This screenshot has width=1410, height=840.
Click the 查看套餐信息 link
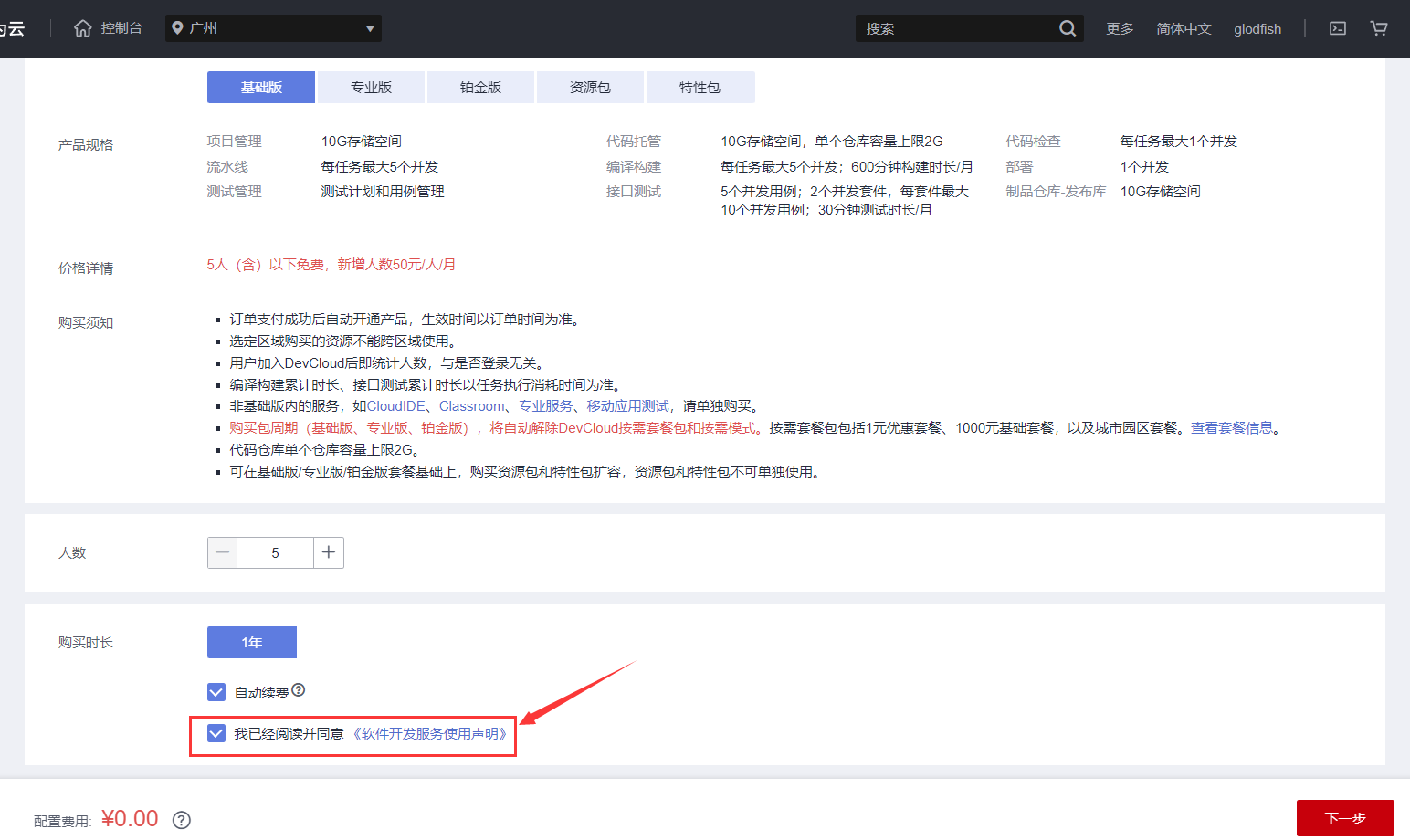click(1232, 428)
